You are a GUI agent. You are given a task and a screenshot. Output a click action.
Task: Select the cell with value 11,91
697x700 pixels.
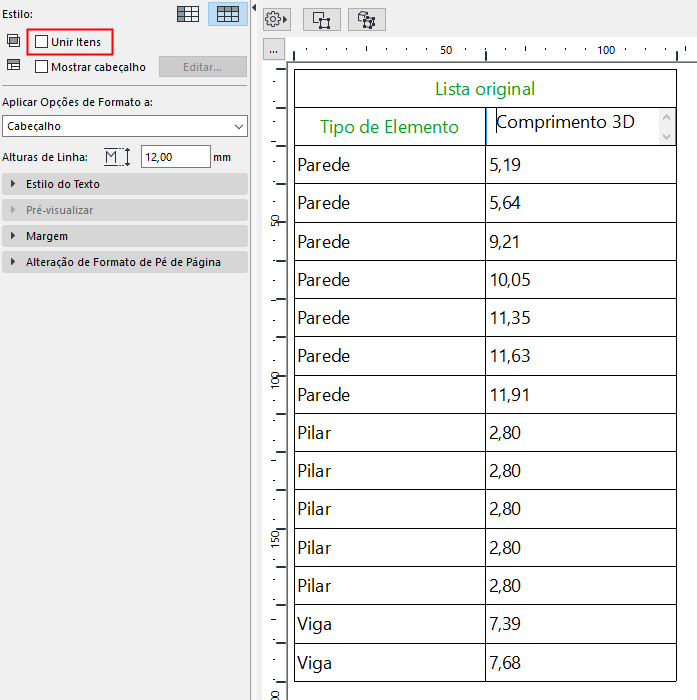pyautogui.click(x=581, y=395)
